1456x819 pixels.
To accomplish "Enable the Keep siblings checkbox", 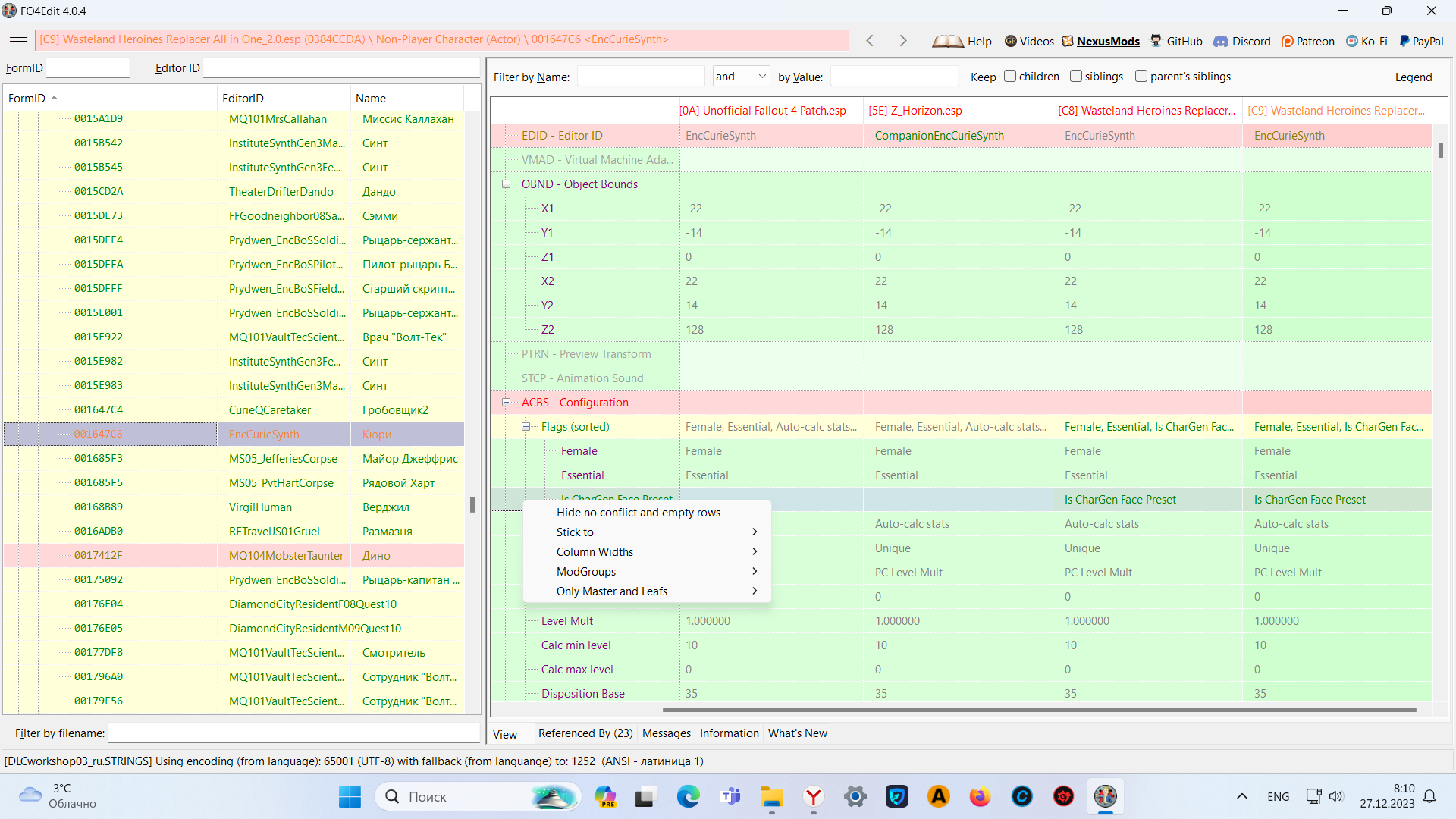I will click(1076, 76).
